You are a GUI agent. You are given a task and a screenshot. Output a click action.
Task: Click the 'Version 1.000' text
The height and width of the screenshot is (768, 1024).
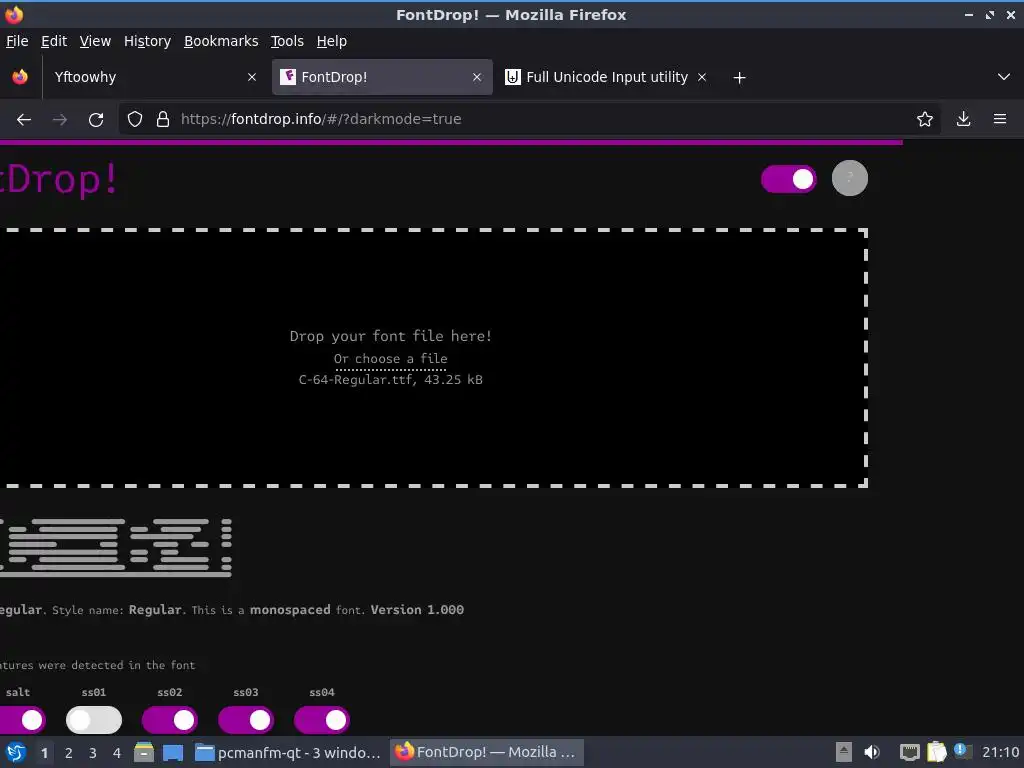[x=417, y=610]
